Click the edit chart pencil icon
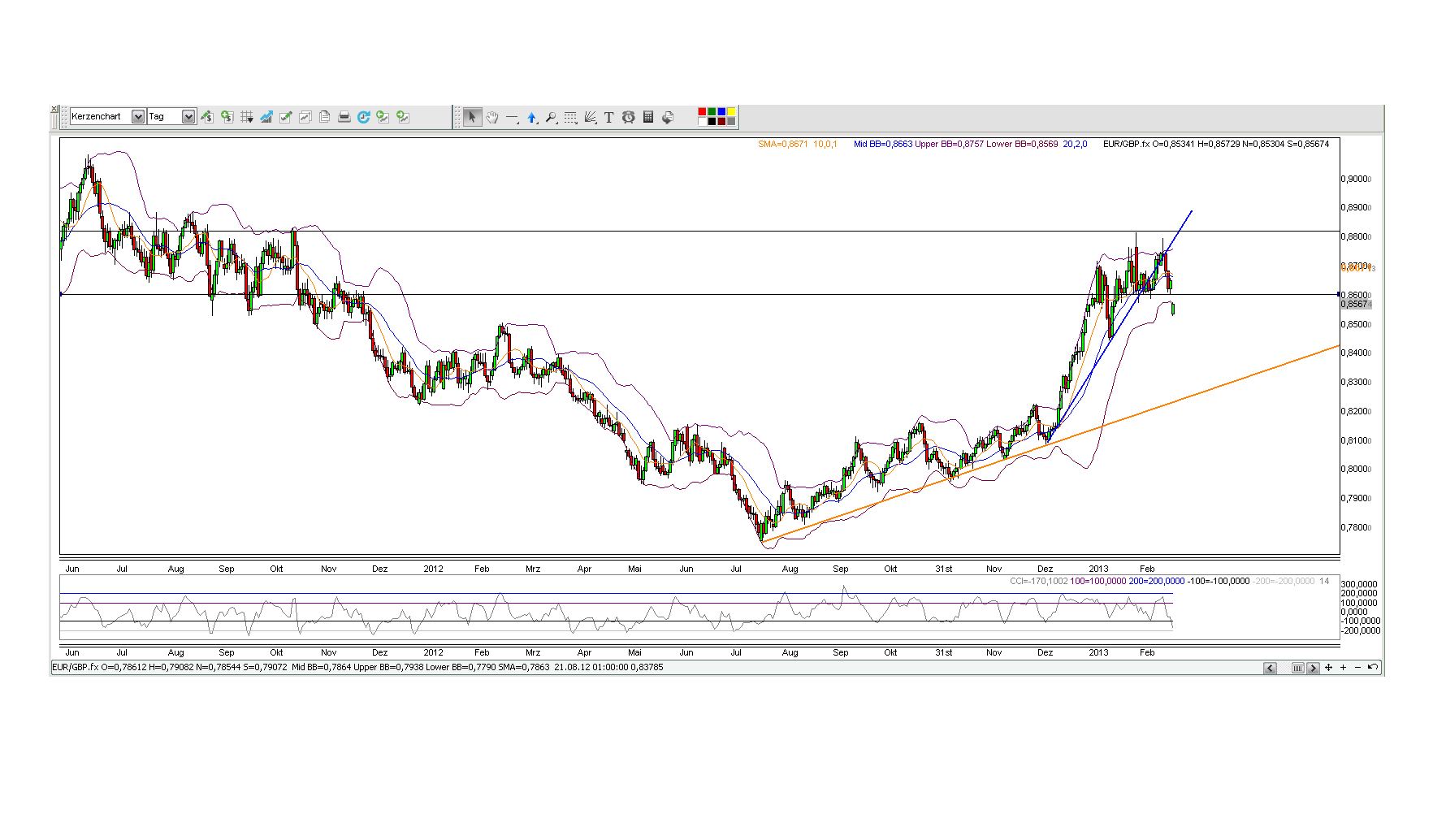This screenshot has width=1433, height=840. point(285,117)
